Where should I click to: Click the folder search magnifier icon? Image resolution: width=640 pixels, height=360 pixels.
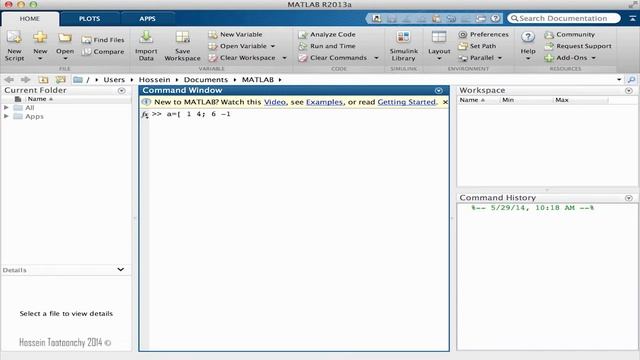coord(631,80)
